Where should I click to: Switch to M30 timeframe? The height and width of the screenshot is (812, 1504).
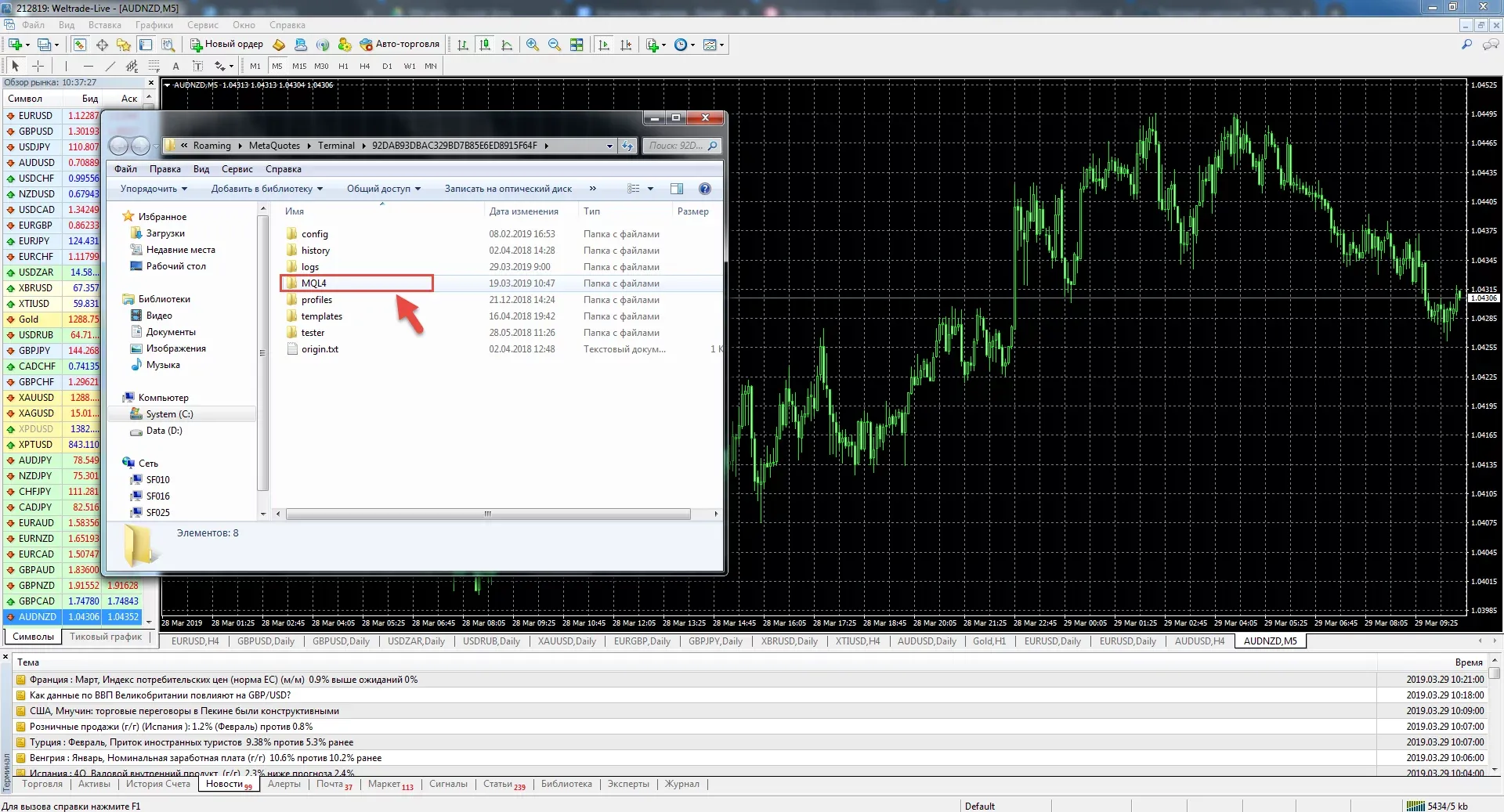click(x=321, y=66)
